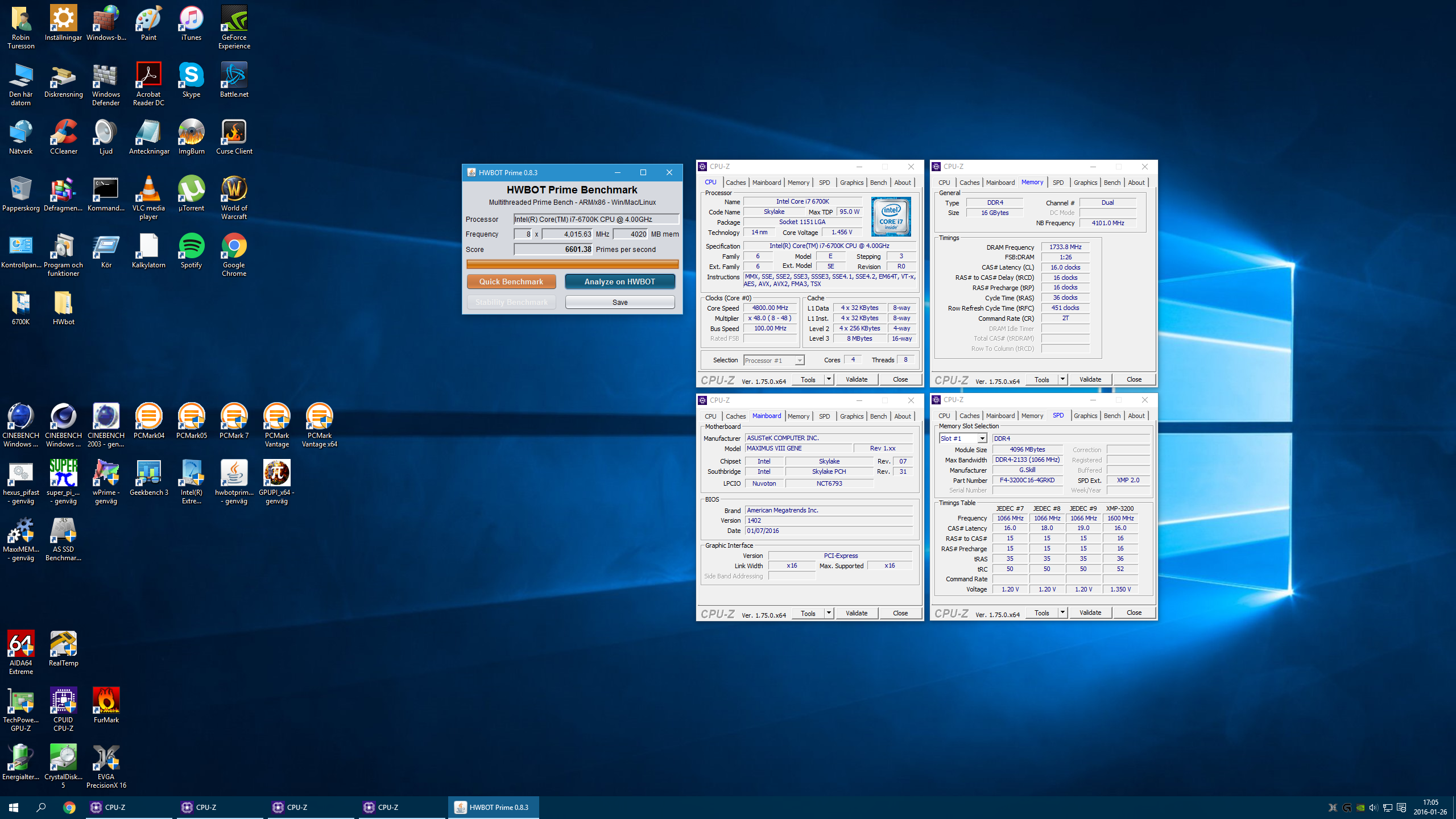
Task: Select the Papperskorg recycle bin icon
Action: (x=20, y=193)
